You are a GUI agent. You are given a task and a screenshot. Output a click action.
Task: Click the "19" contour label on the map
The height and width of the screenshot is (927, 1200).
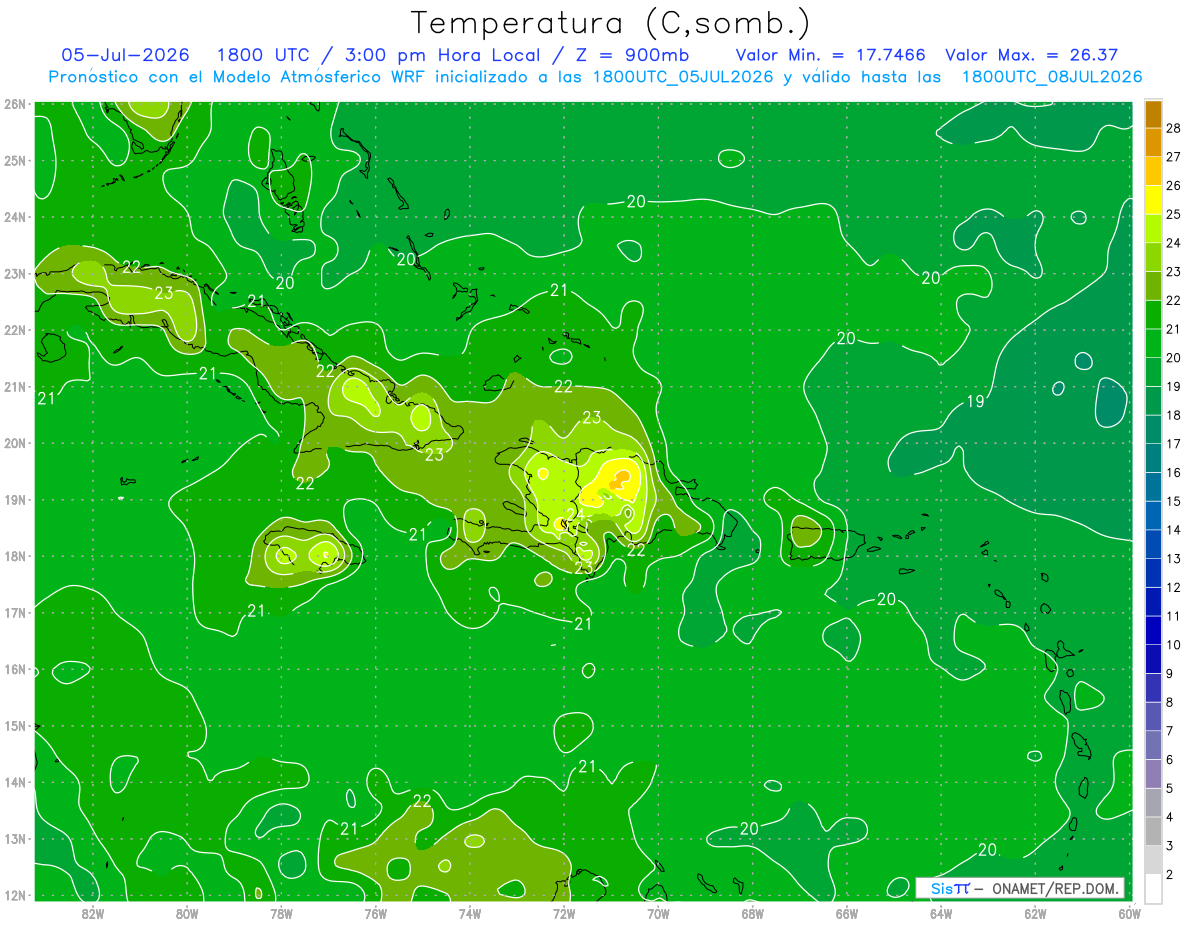click(976, 402)
